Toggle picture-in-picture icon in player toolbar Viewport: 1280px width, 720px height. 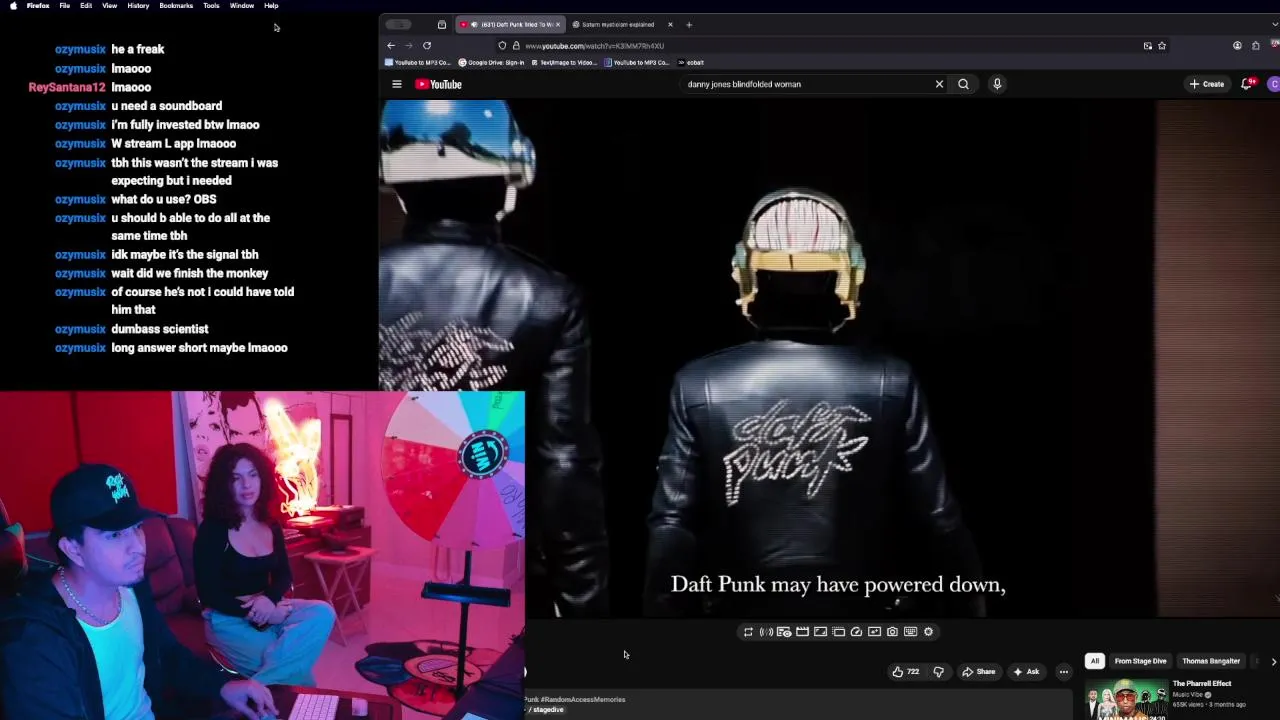820,632
